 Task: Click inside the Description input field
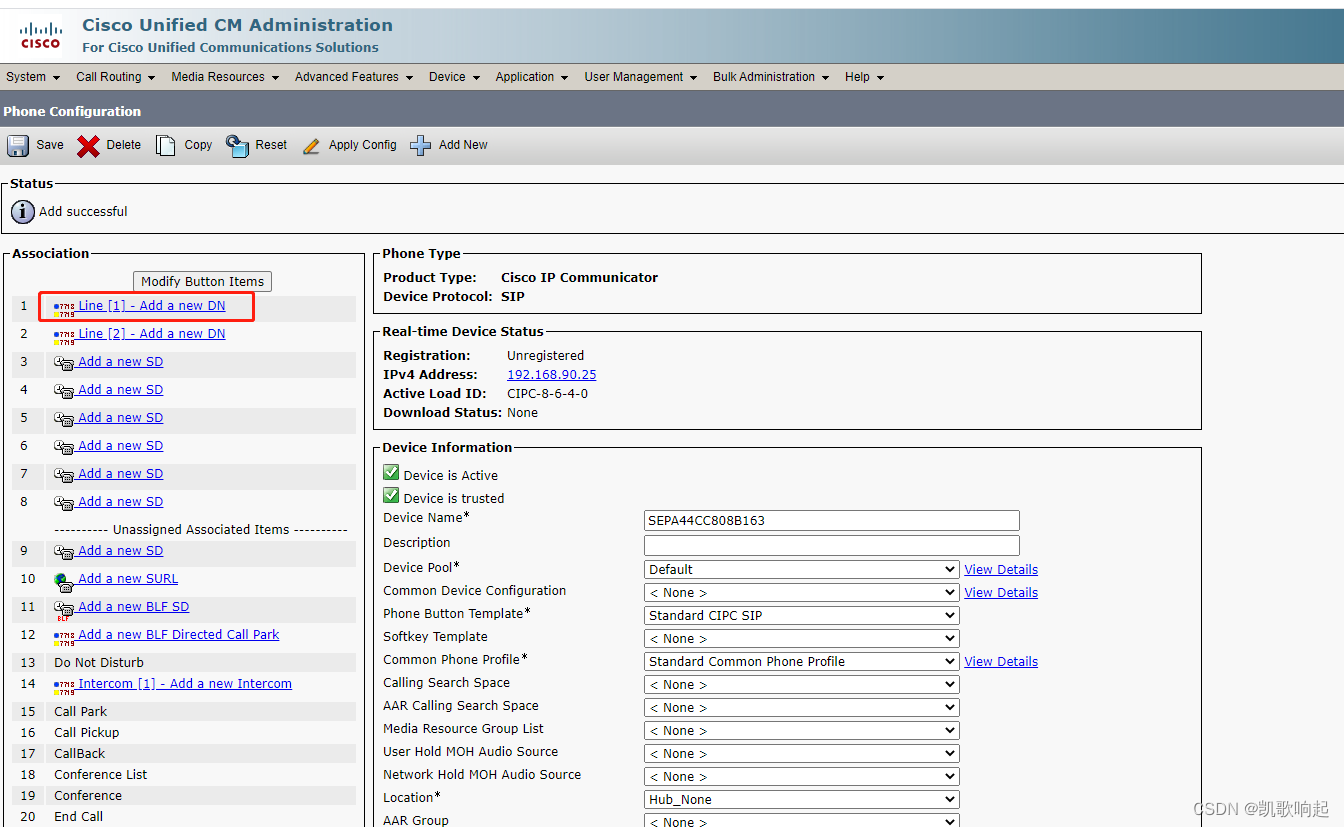click(x=831, y=545)
